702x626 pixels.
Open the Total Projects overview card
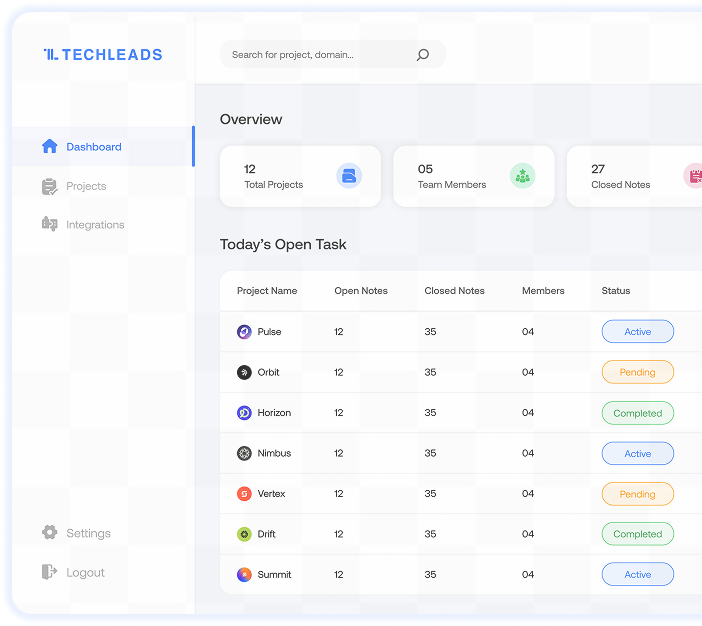pos(300,176)
